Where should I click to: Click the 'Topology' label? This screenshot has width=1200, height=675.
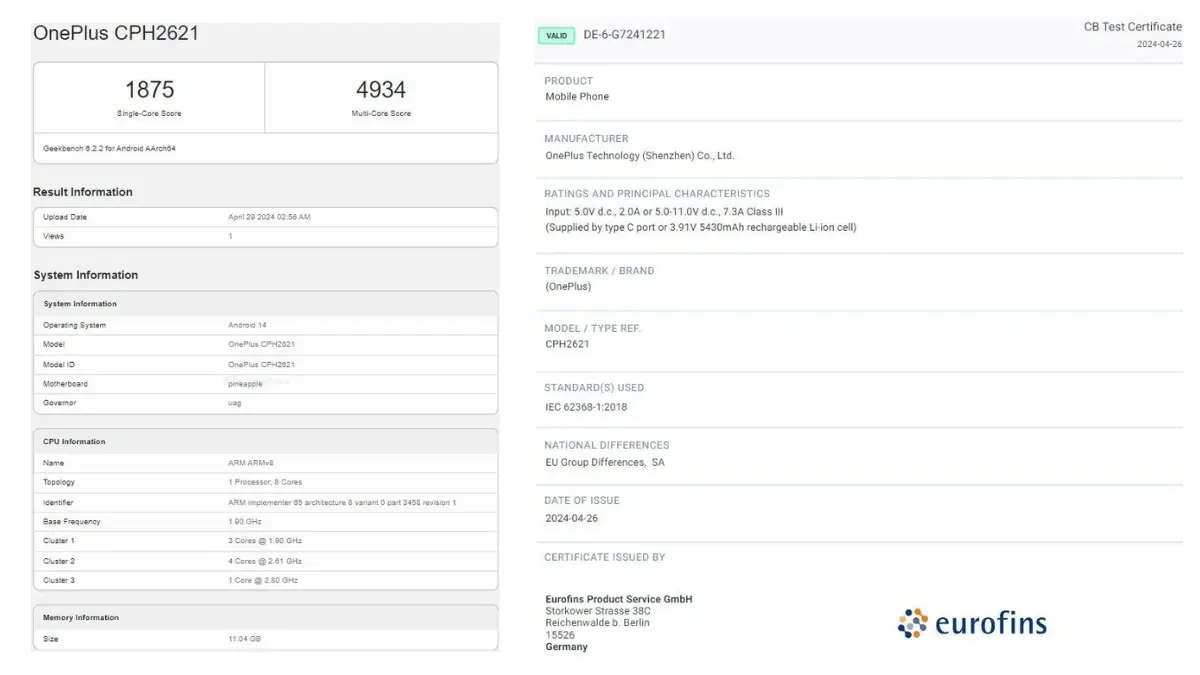[x=59, y=482]
